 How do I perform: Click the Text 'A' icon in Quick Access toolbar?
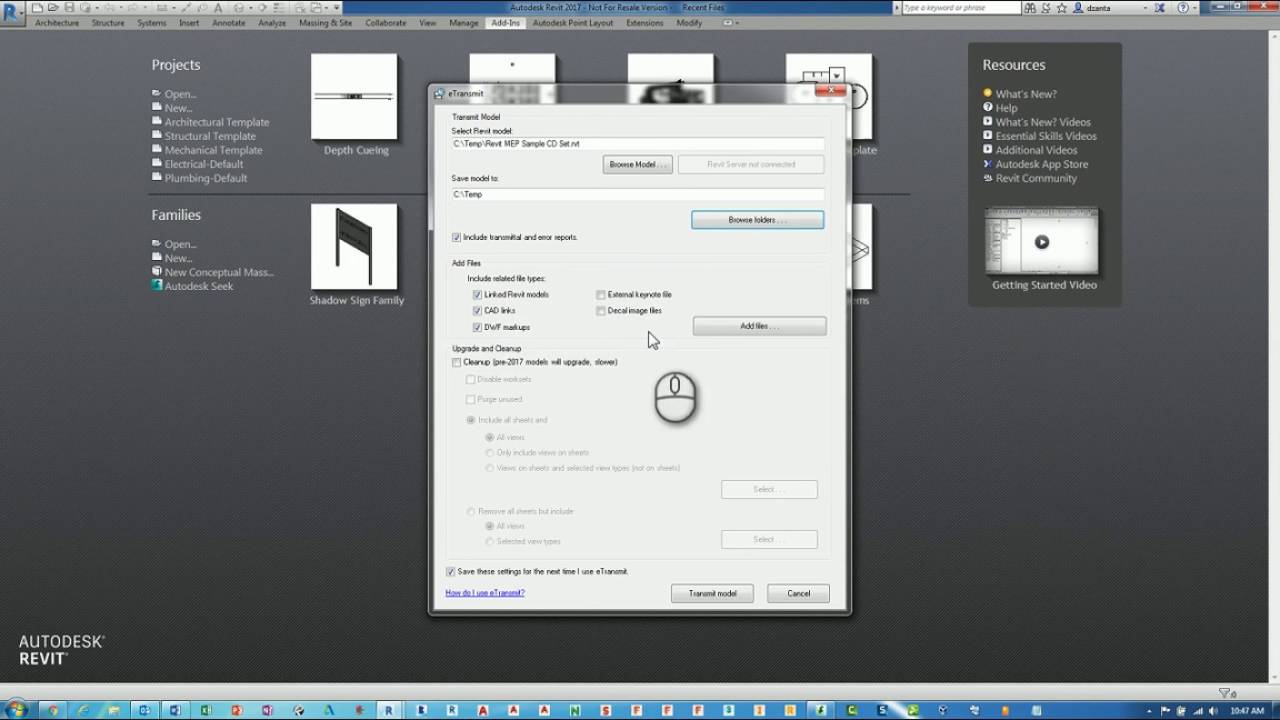(x=218, y=8)
